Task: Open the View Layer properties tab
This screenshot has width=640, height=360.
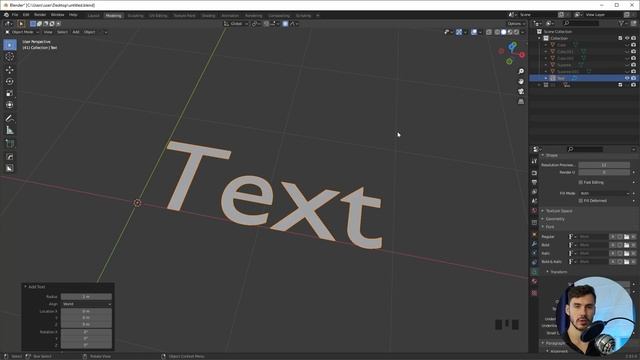Action: (x=534, y=192)
